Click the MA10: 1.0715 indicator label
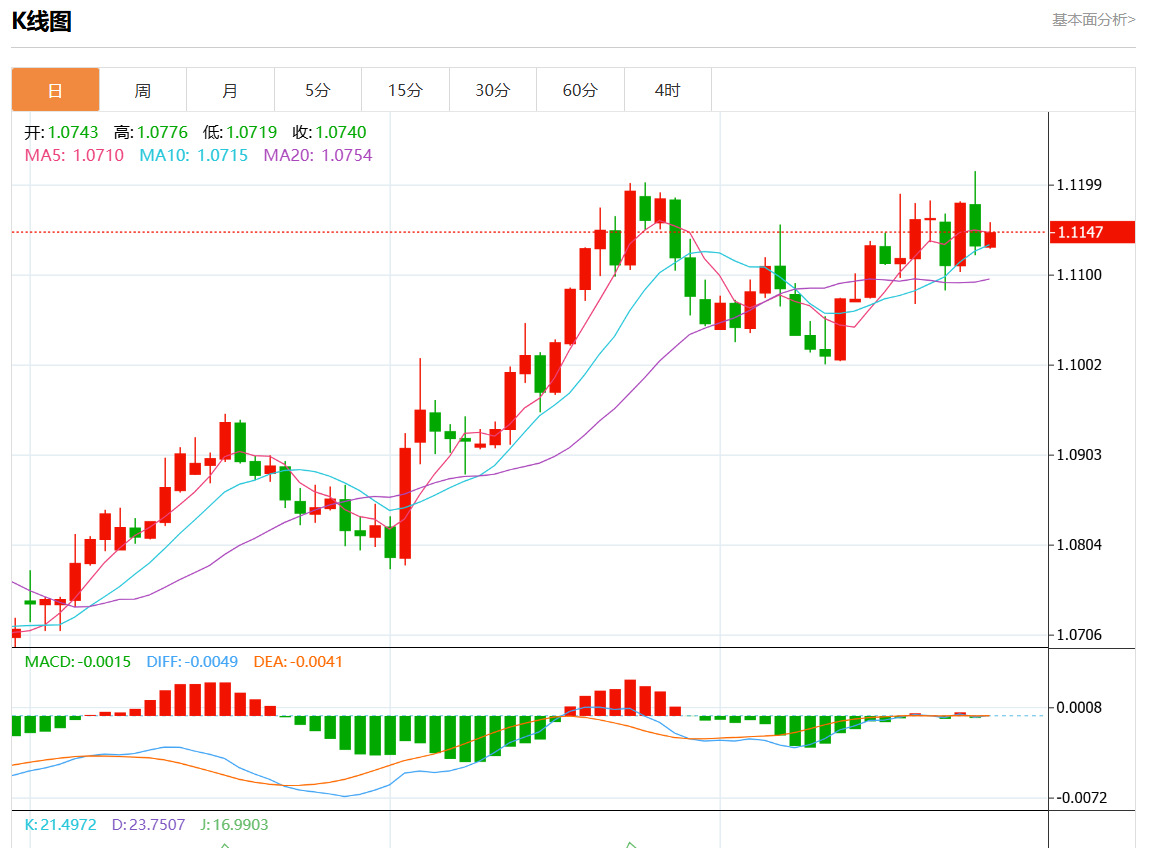The width and height of the screenshot is (1160, 848). (194, 155)
